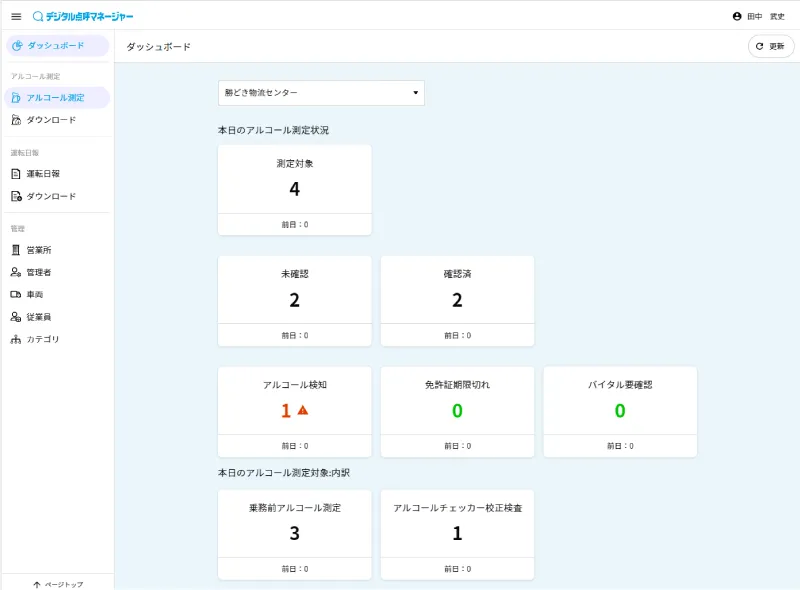The width and height of the screenshot is (800, 590).
Task: Open the 確認済 card showing 2
Action: coord(458,301)
